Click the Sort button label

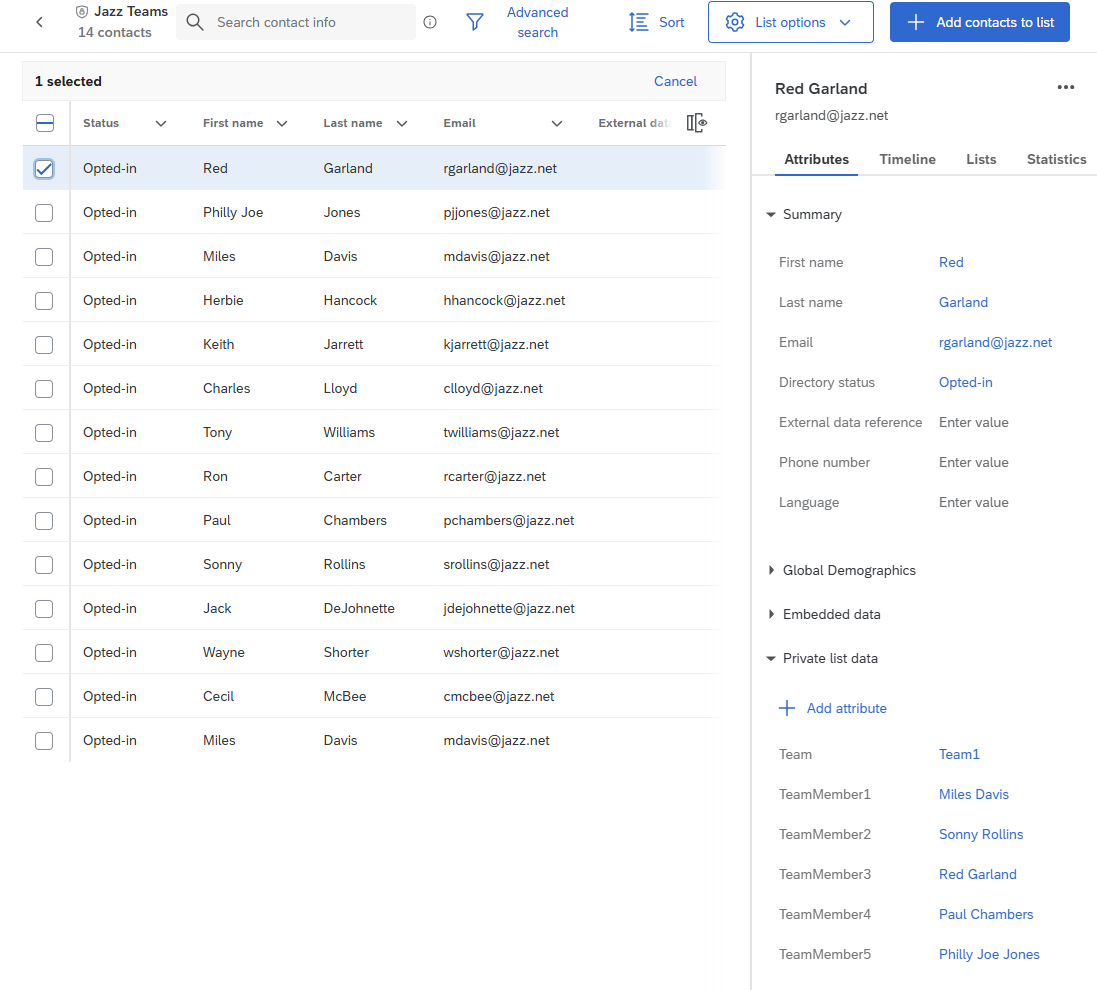(672, 22)
